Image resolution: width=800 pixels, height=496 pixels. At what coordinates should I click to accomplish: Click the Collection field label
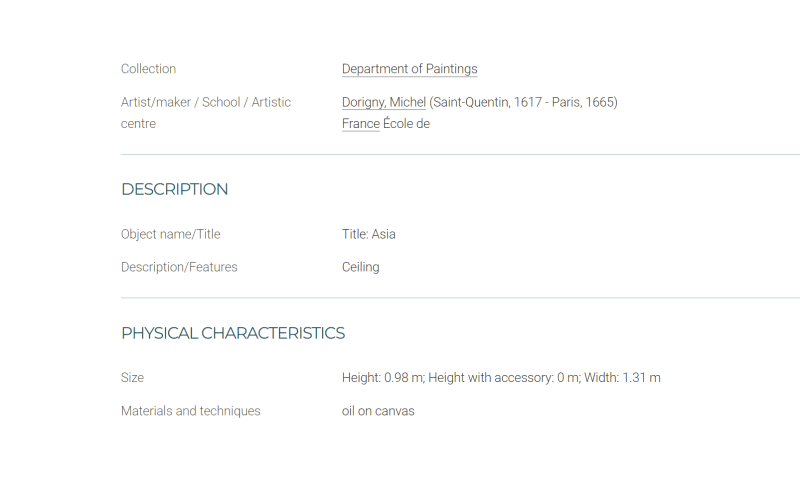148,69
